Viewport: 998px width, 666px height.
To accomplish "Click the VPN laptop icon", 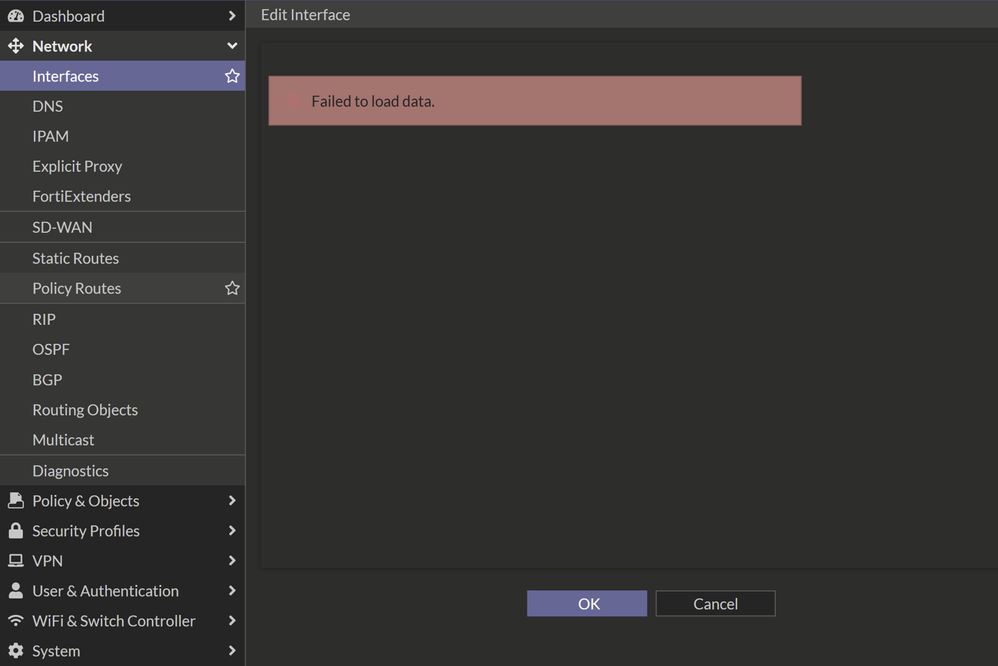I will coord(15,561).
